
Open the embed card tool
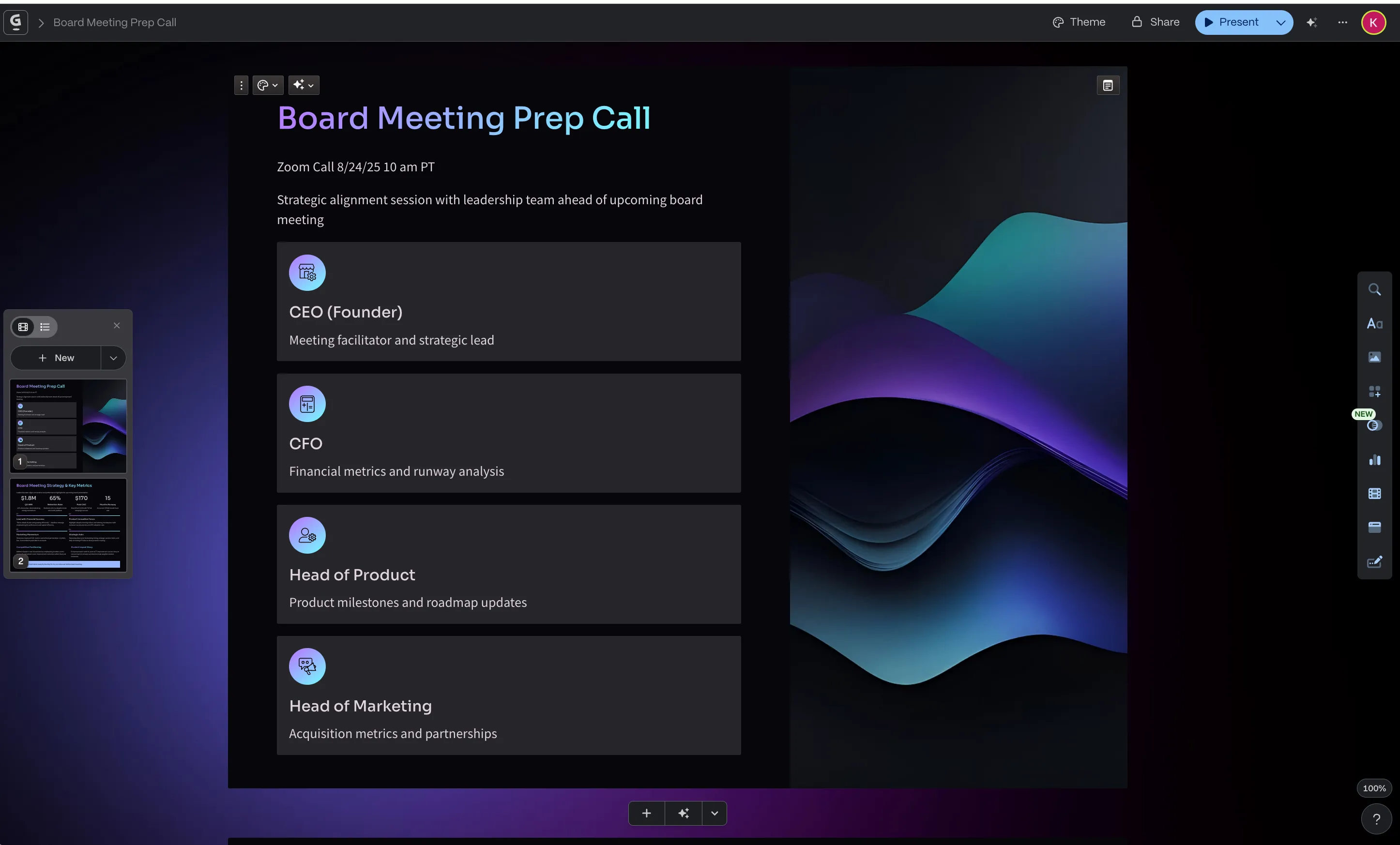pyautogui.click(x=1374, y=527)
